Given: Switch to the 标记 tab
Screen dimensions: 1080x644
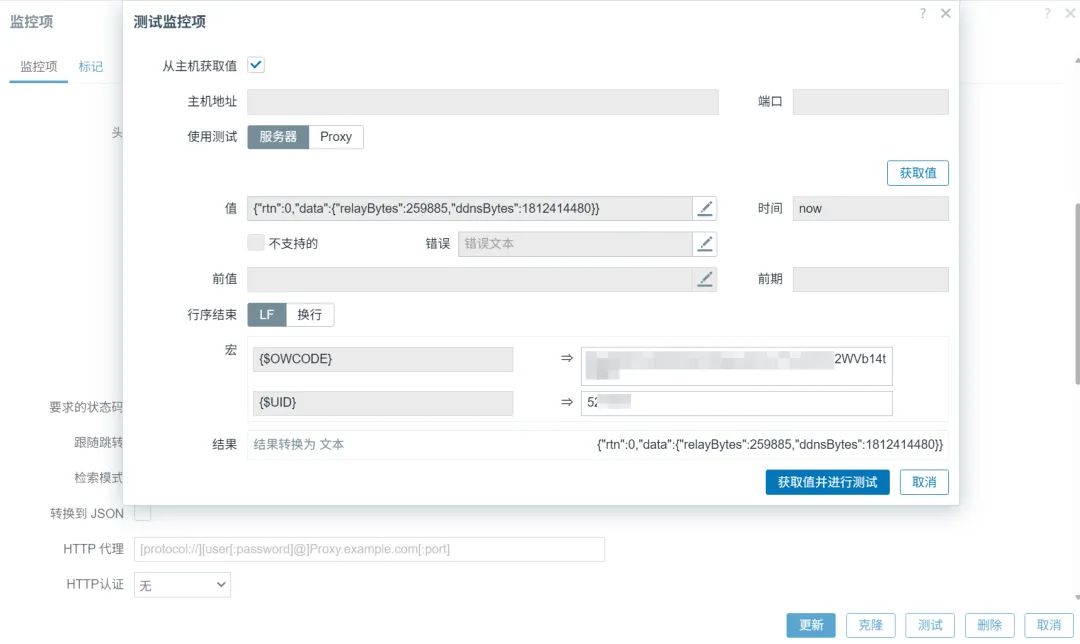Looking at the screenshot, I should pos(90,67).
